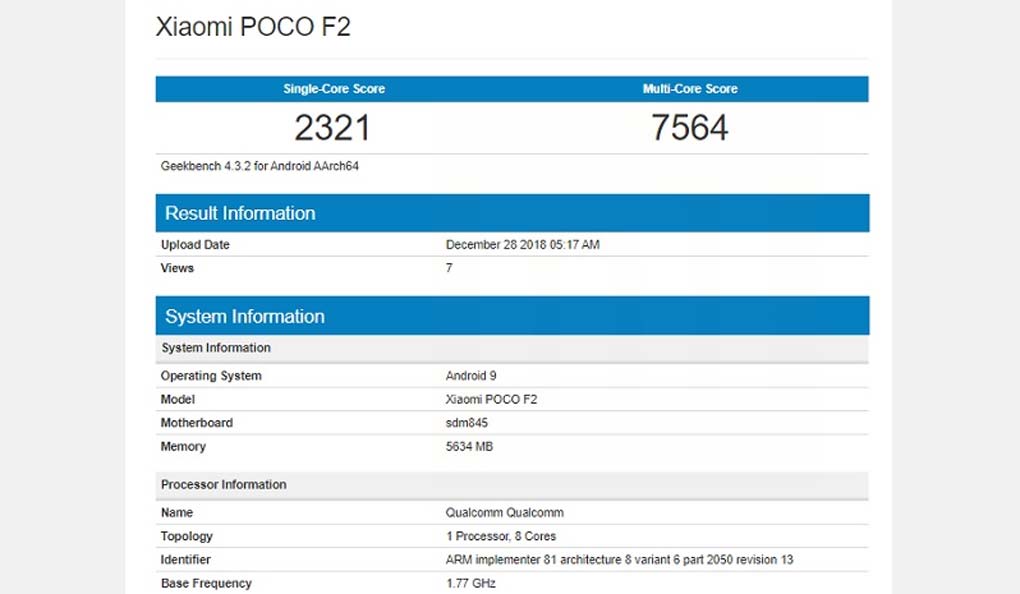Click the 5634 MB memory value
The width and height of the screenshot is (1020, 594).
pyautogui.click(x=469, y=447)
